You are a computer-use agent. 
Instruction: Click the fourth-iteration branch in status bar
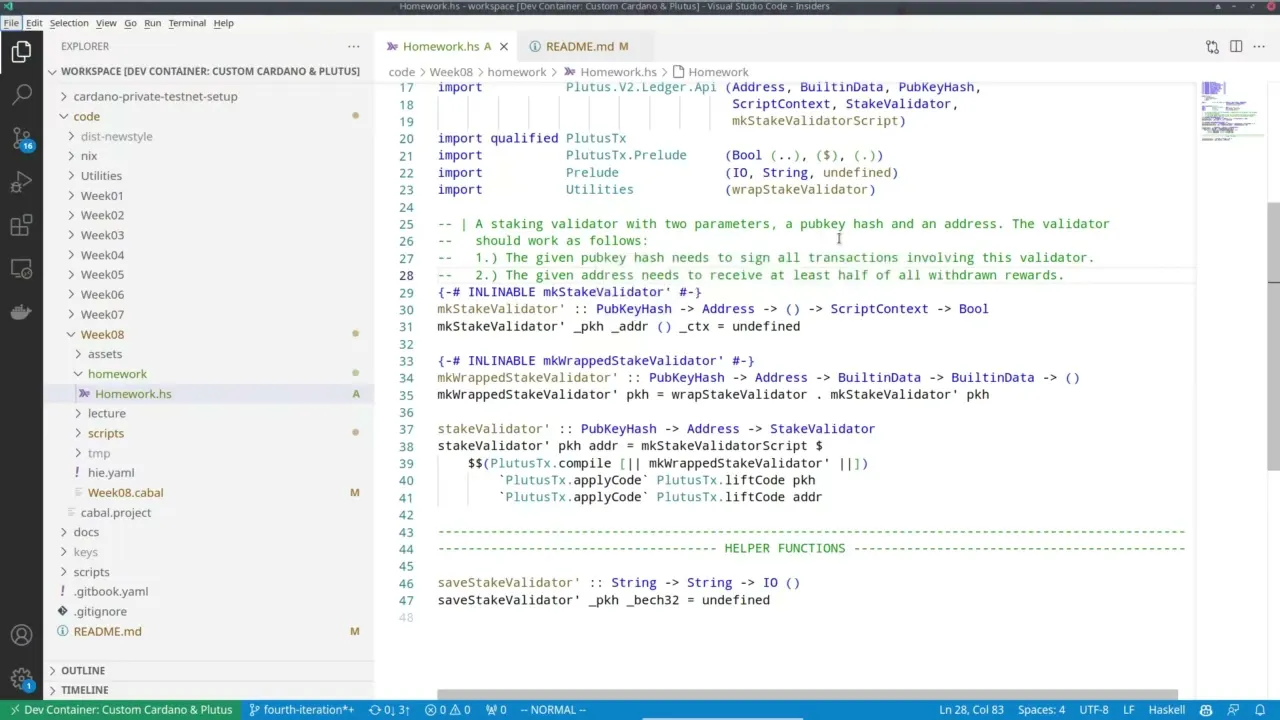(302, 710)
